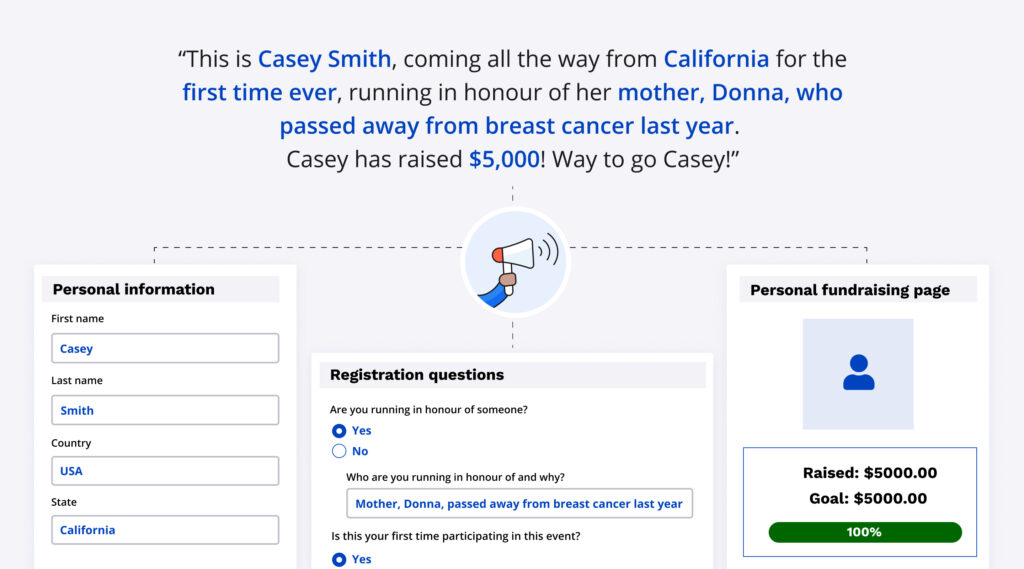Click the Last name field containing Smith
Viewport: 1024px width, 569px height.
pyautogui.click(x=165, y=410)
